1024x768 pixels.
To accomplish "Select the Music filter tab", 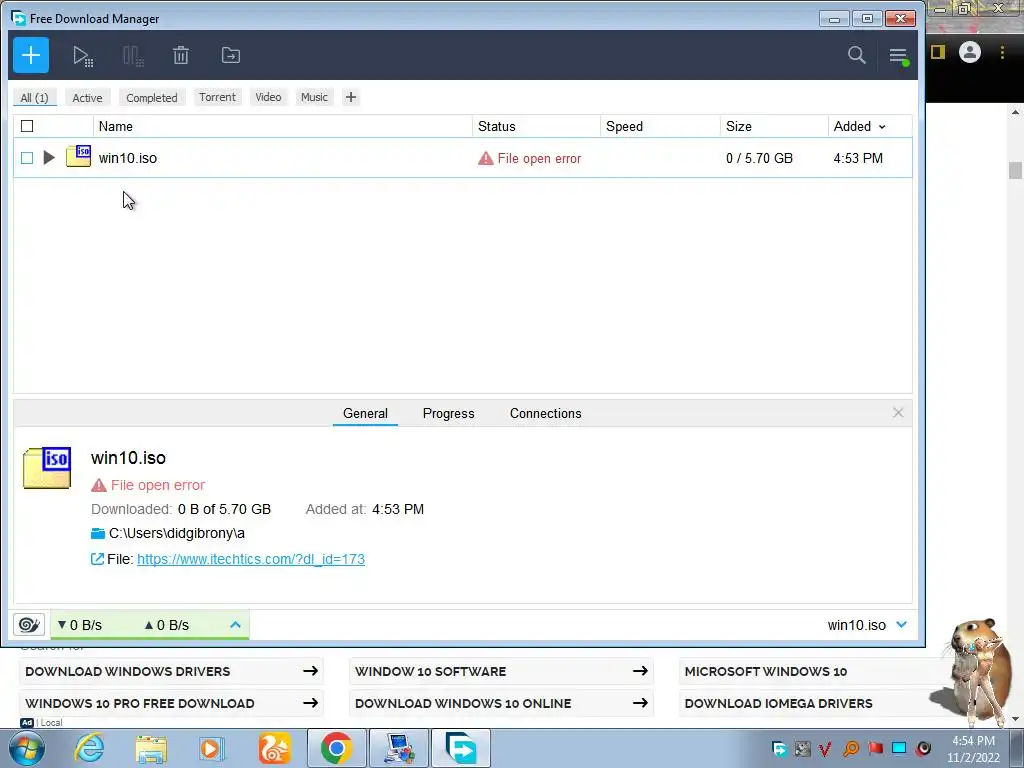I will [314, 97].
